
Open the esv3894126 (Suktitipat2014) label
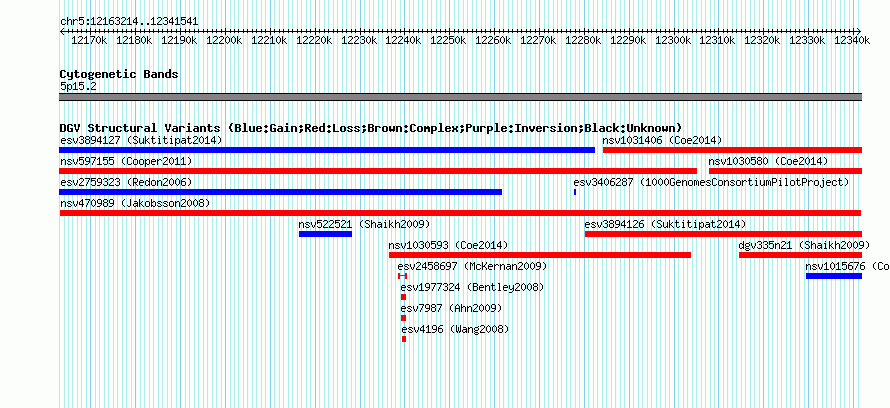pos(666,224)
